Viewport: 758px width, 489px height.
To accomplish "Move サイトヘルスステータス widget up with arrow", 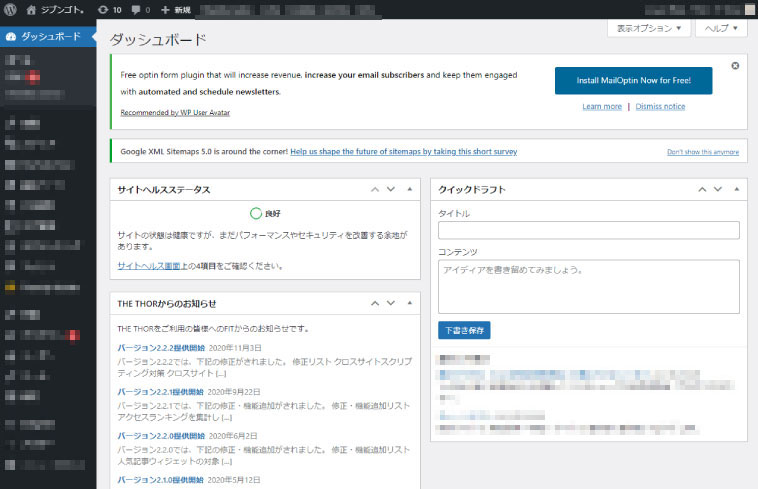I will 375,189.
